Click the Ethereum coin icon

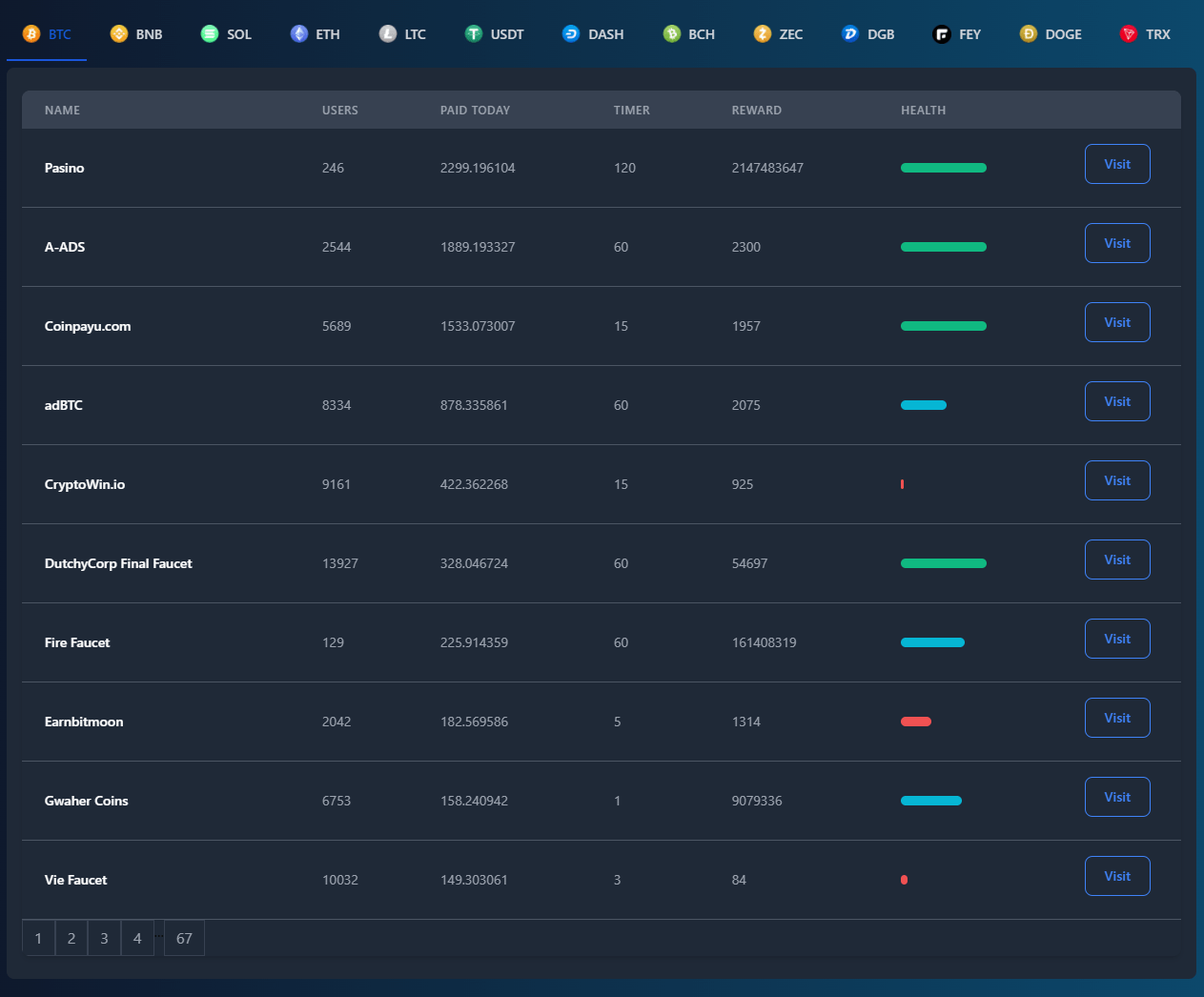299,33
